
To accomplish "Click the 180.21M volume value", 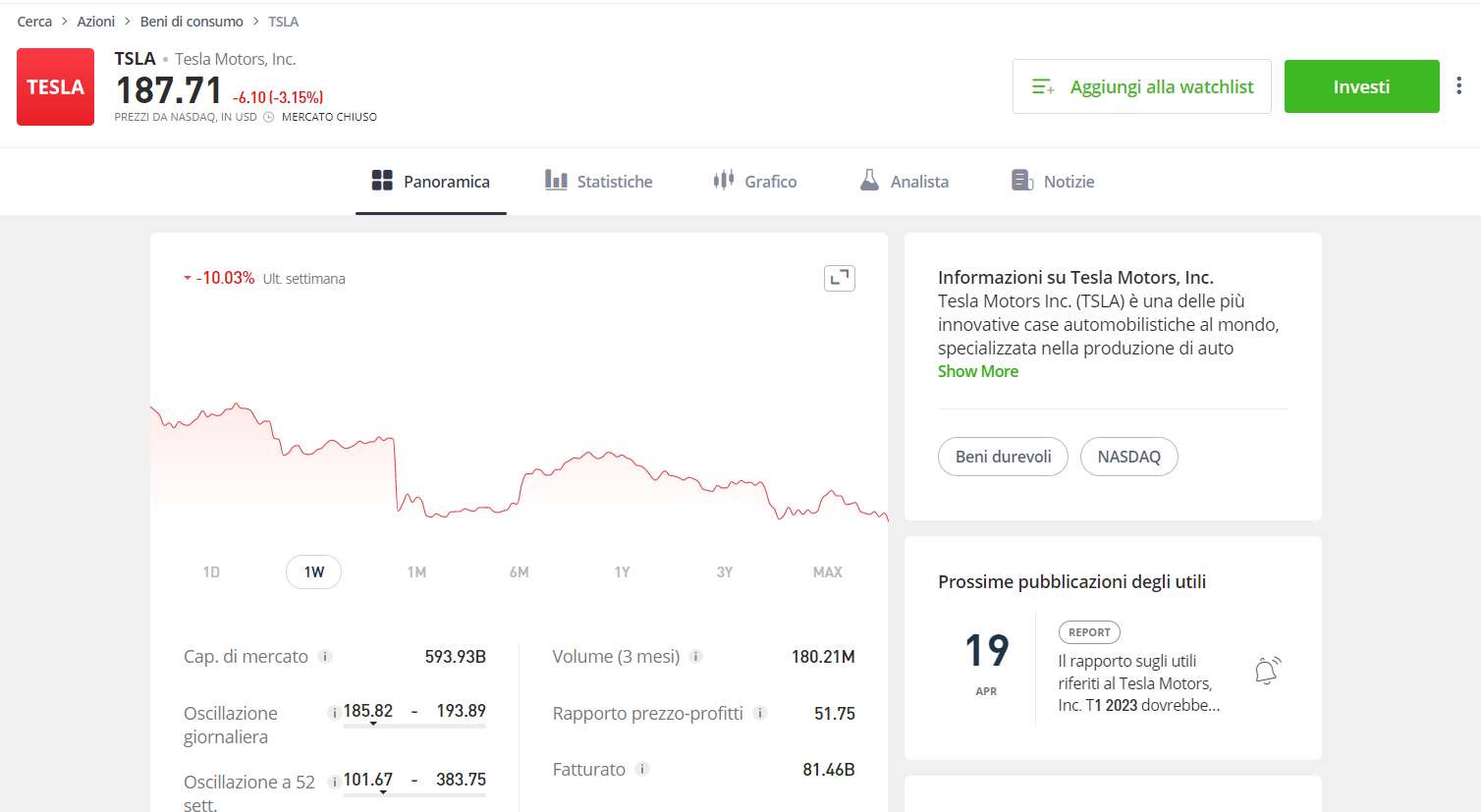I will point(823,657).
